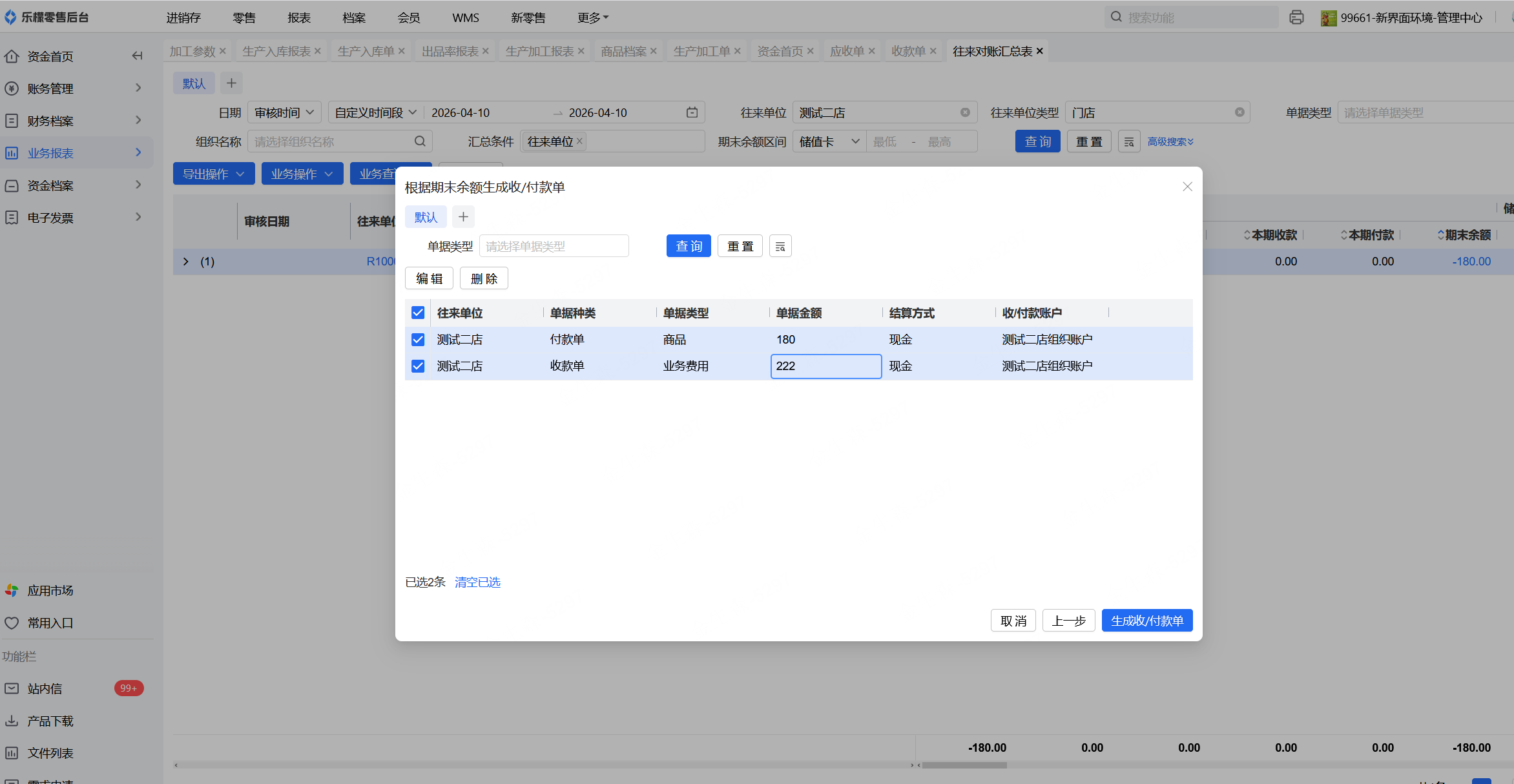
Task: Click the calendar icon in date range
Action: (x=692, y=112)
